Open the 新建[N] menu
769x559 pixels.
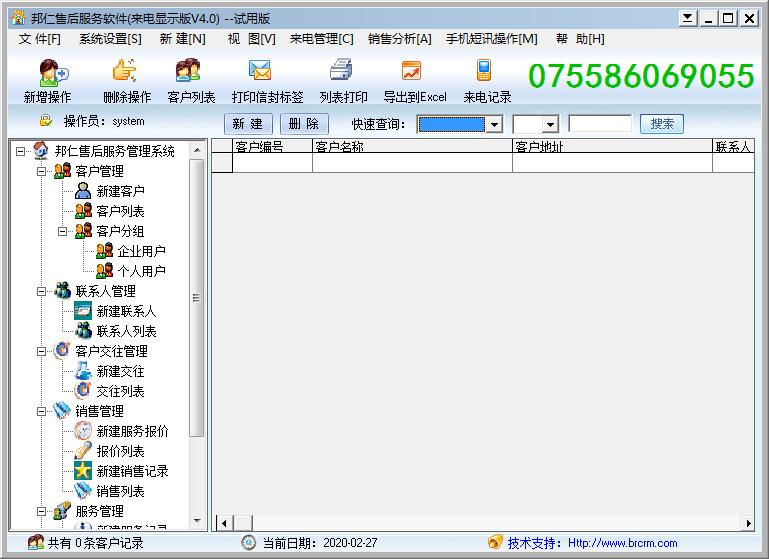182,39
